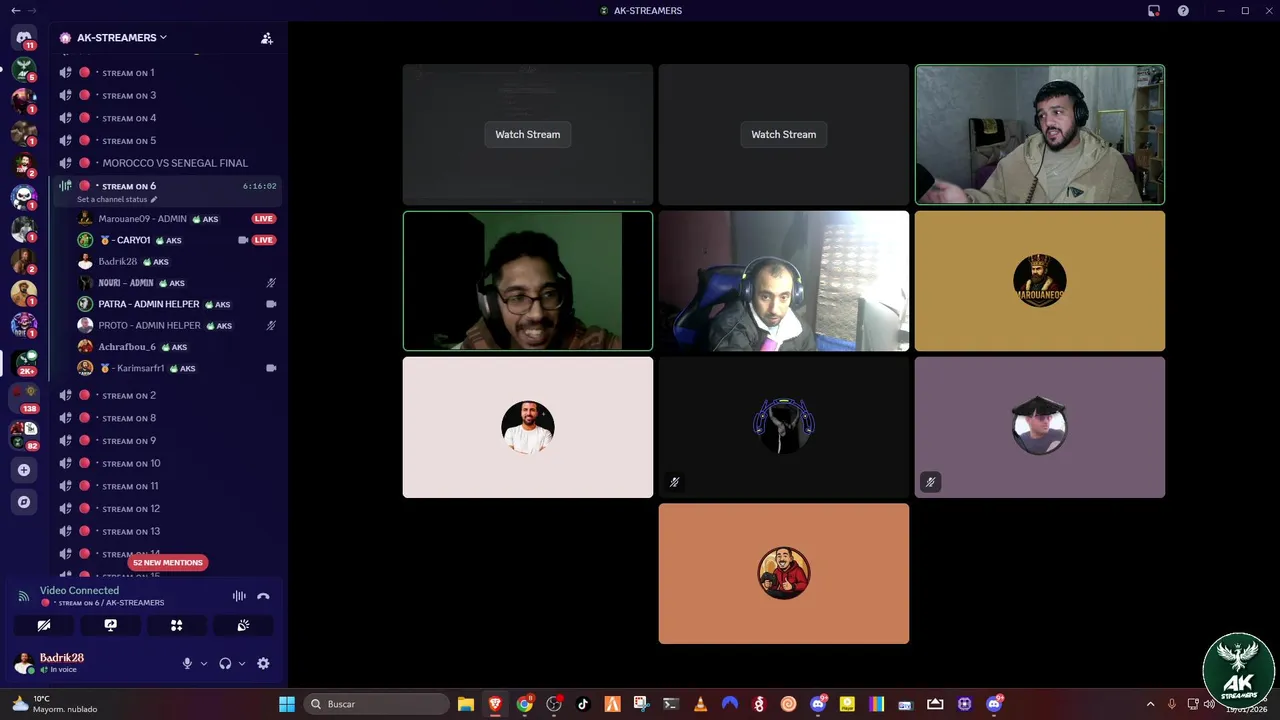Click first Watch Stream button in top-left tile
The height and width of the screenshot is (720, 1280).
pyautogui.click(x=528, y=134)
